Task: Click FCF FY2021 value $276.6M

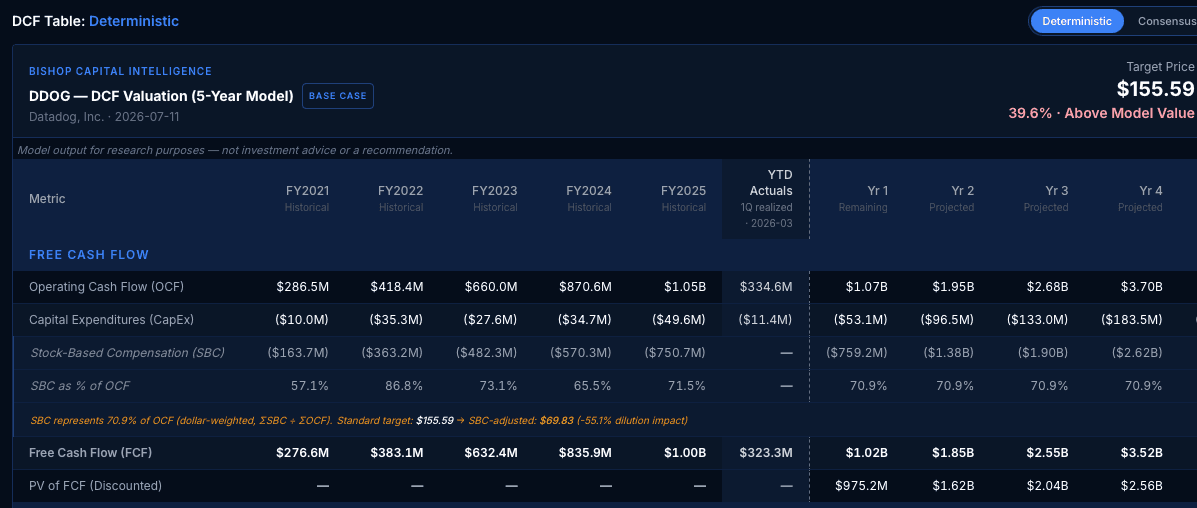Action: pyautogui.click(x=302, y=452)
